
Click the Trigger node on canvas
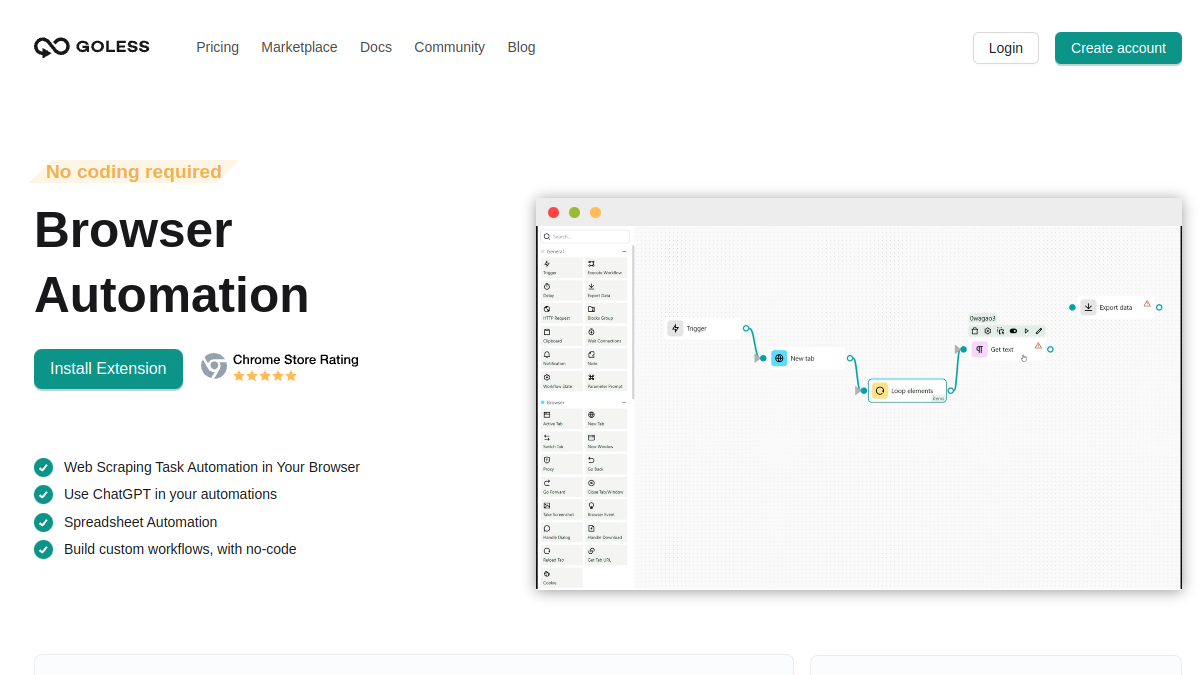703,328
